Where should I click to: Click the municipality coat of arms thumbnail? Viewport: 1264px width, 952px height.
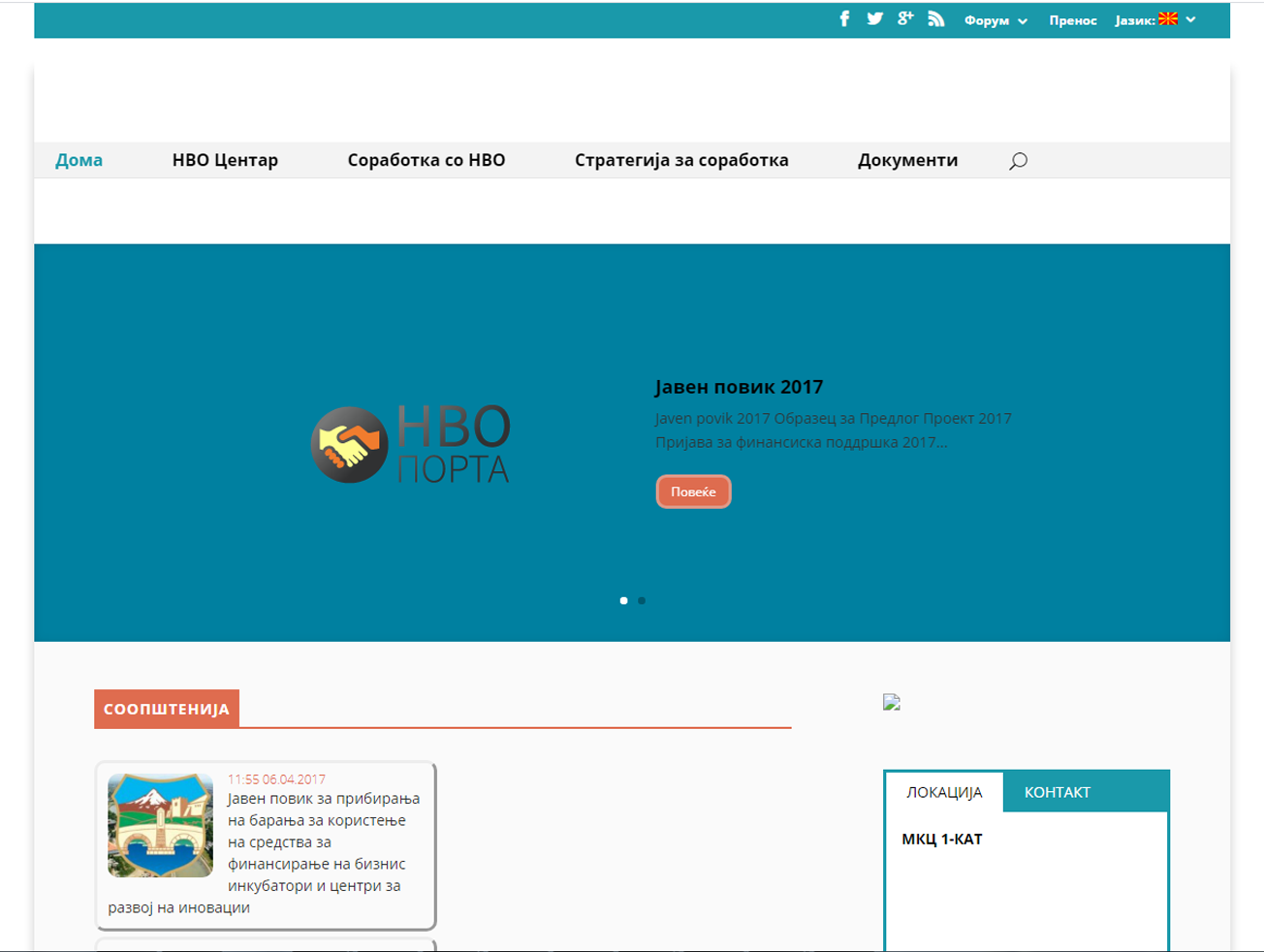[x=160, y=825]
